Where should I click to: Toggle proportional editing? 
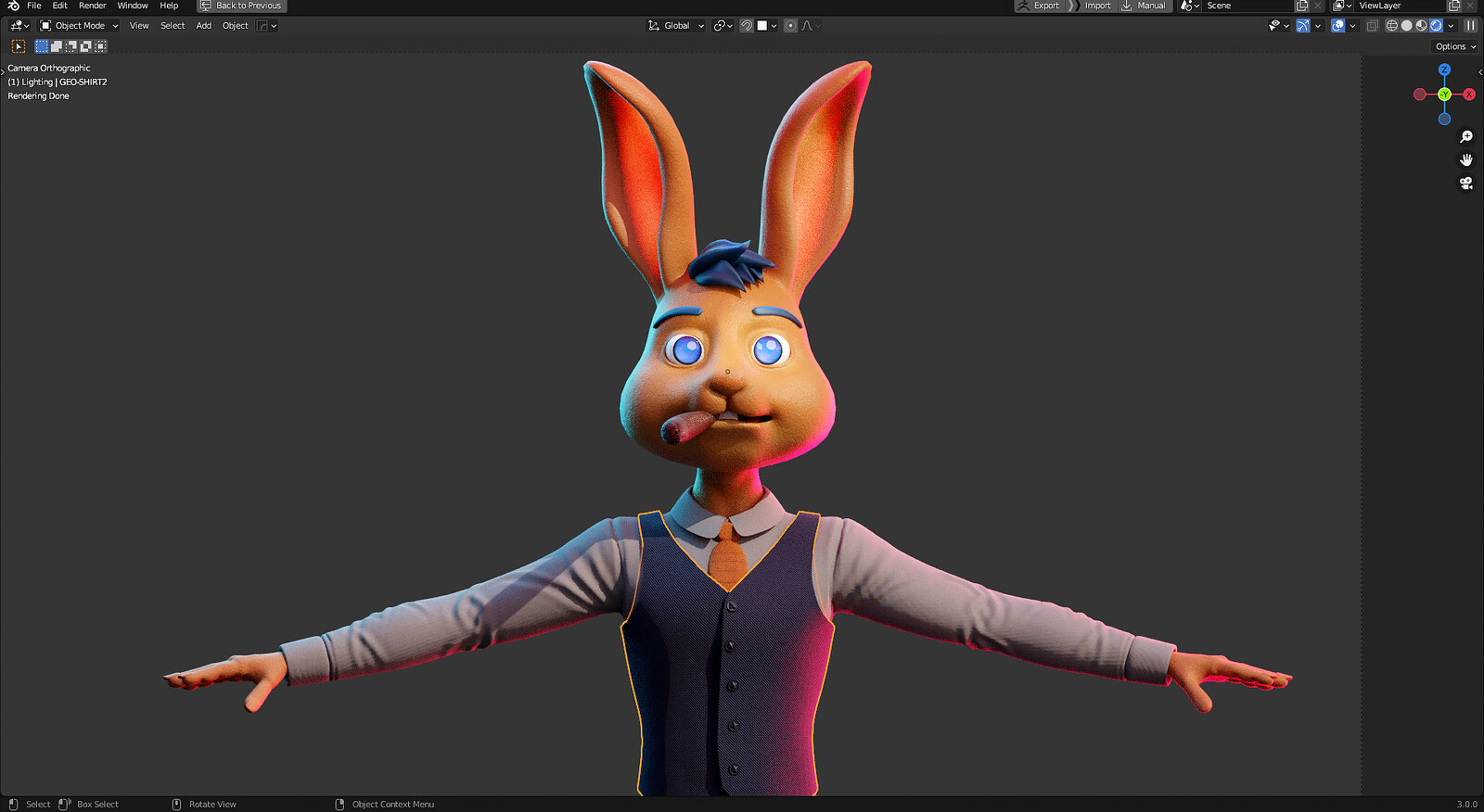click(x=790, y=26)
